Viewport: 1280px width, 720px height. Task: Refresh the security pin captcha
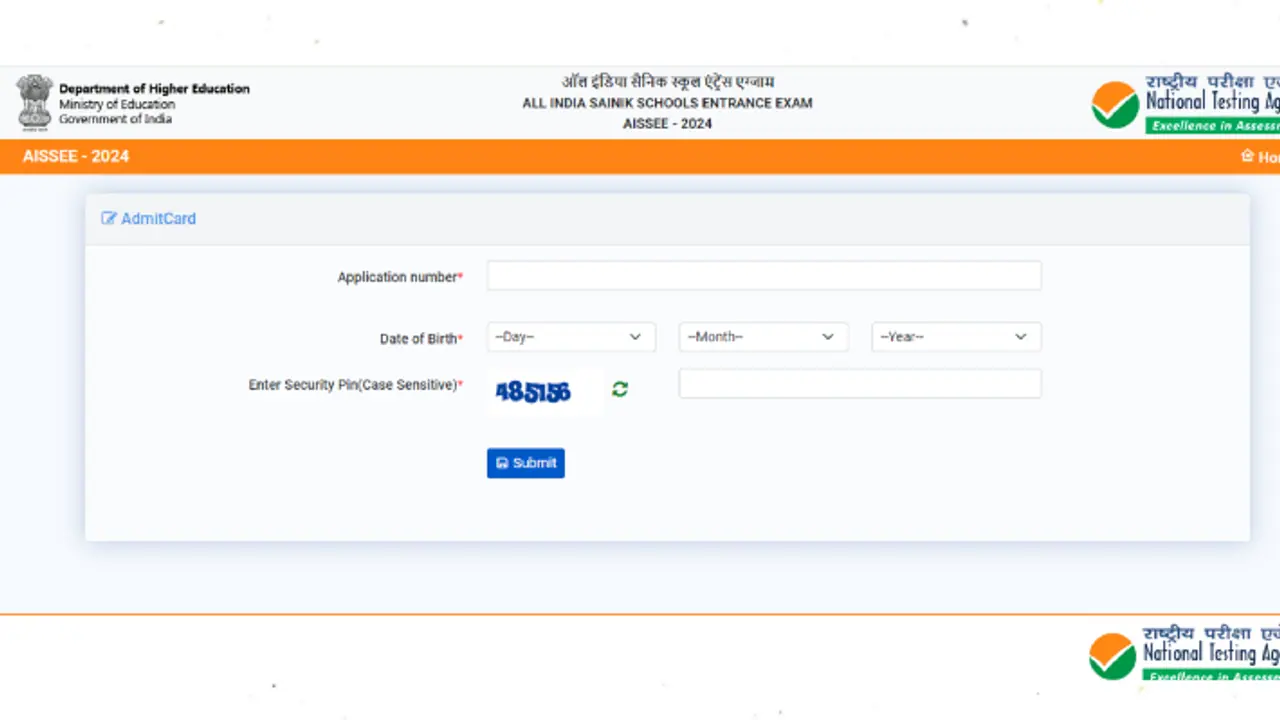coord(620,389)
